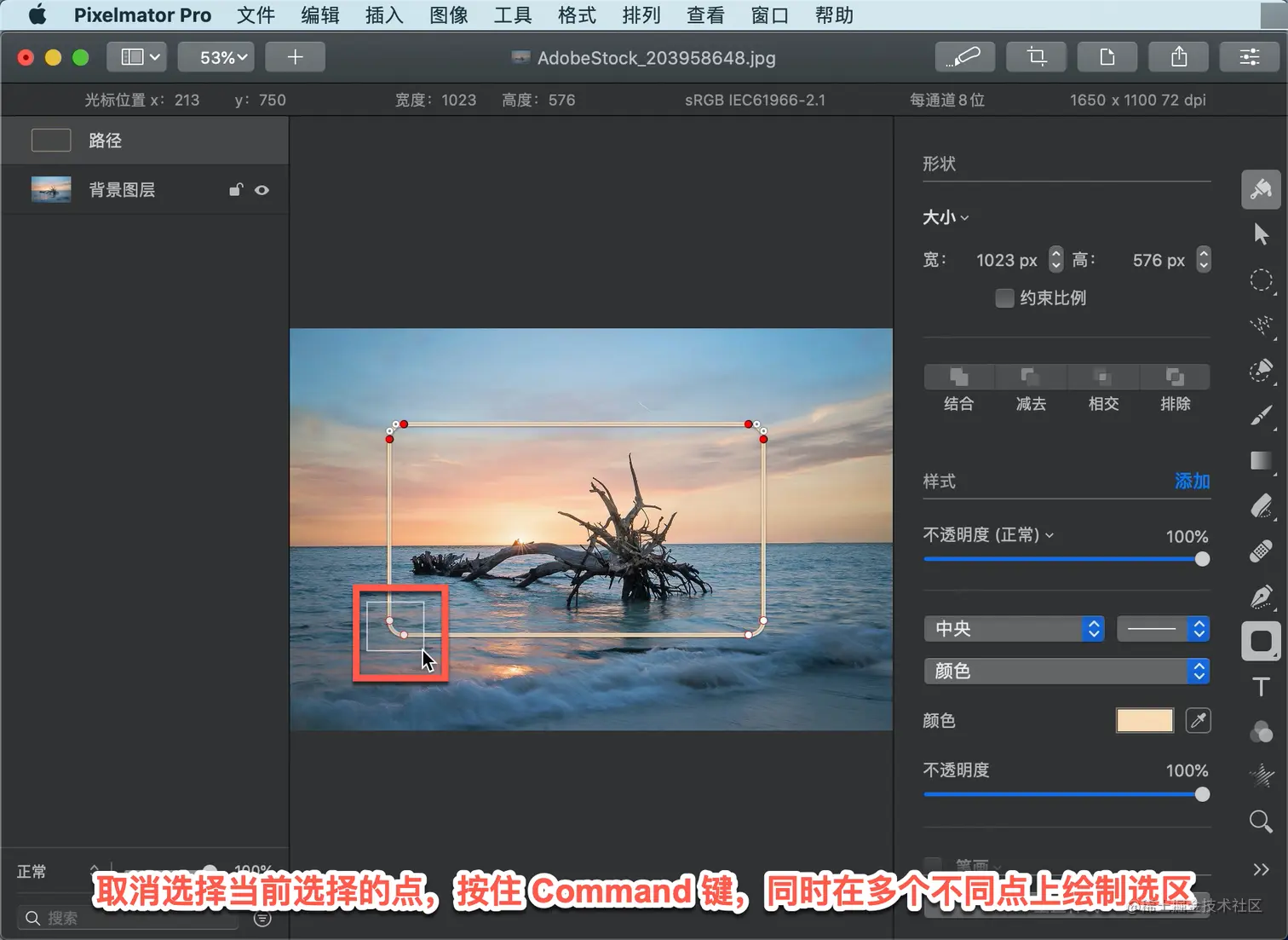Open the 颜色 stroke type dropdown

(1067, 672)
